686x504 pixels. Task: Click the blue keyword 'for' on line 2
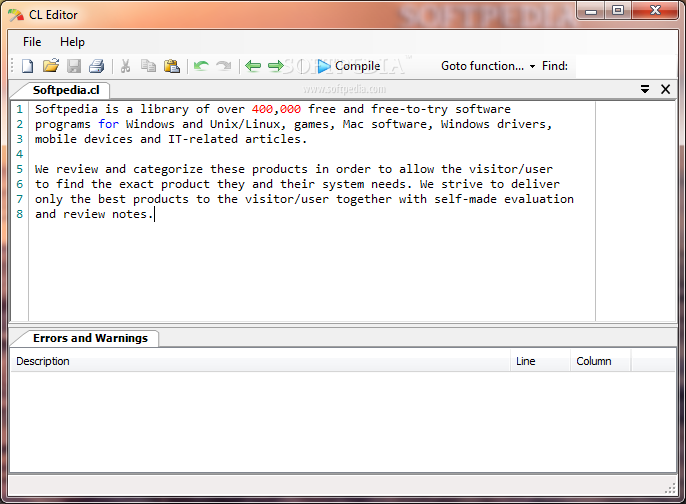pos(108,124)
